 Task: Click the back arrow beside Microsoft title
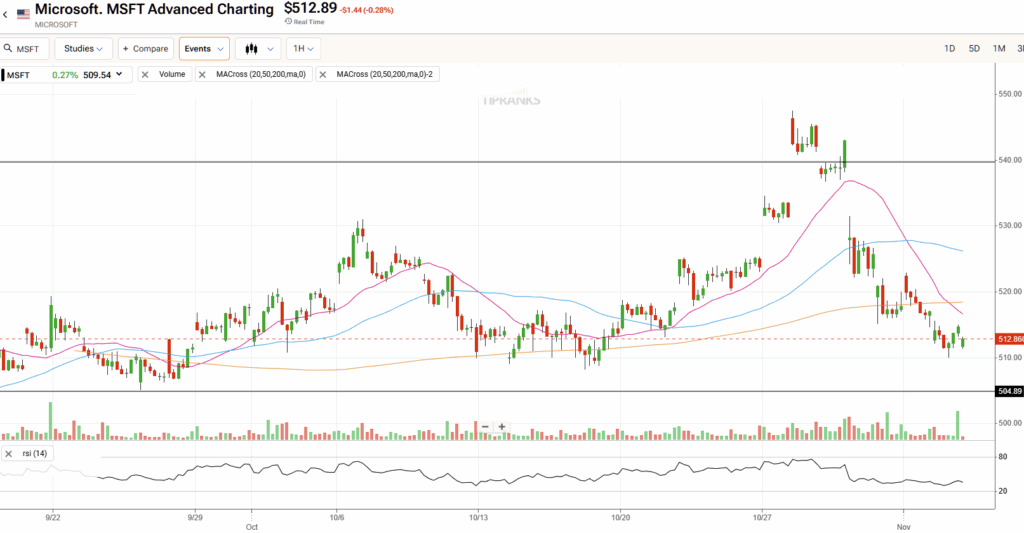tap(6, 15)
